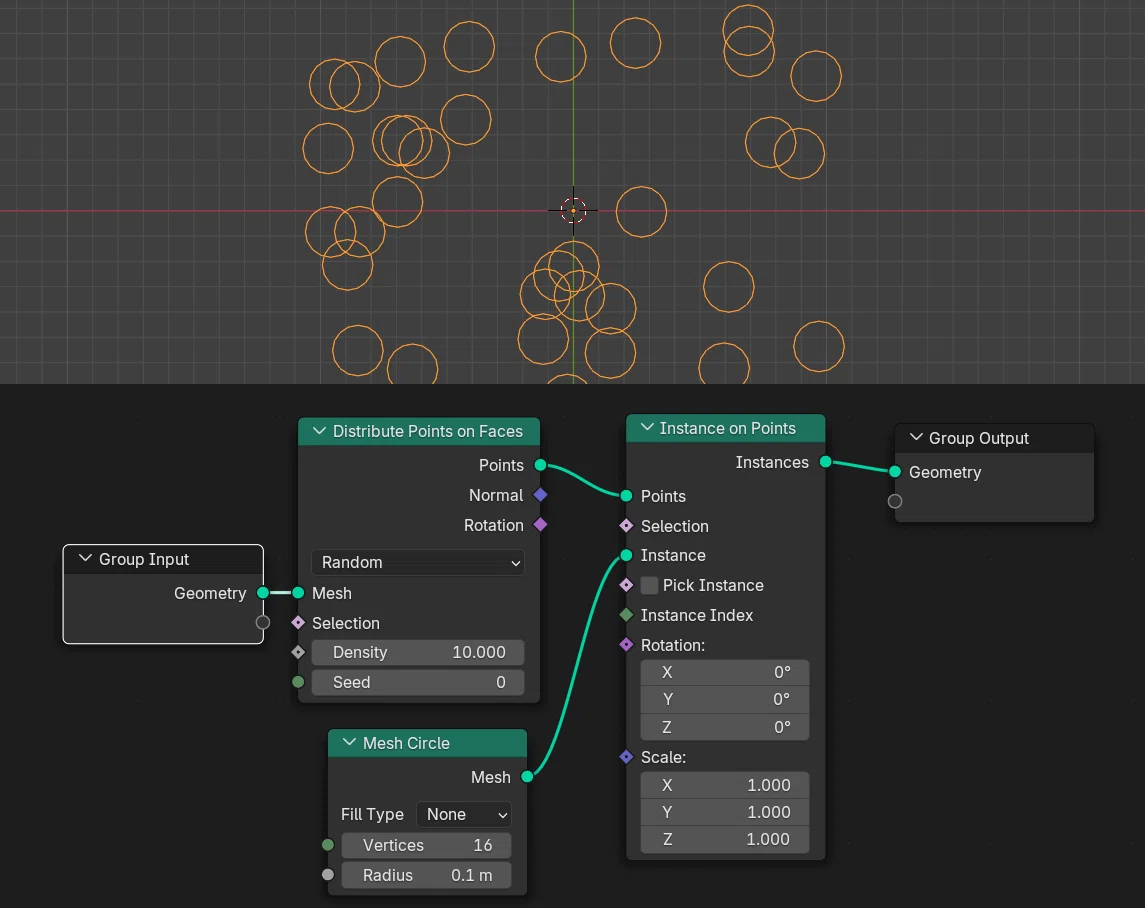Screen dimensions: 1145x908
Task: Click the Rotation Z 0° field
Action: pos(724,727)
